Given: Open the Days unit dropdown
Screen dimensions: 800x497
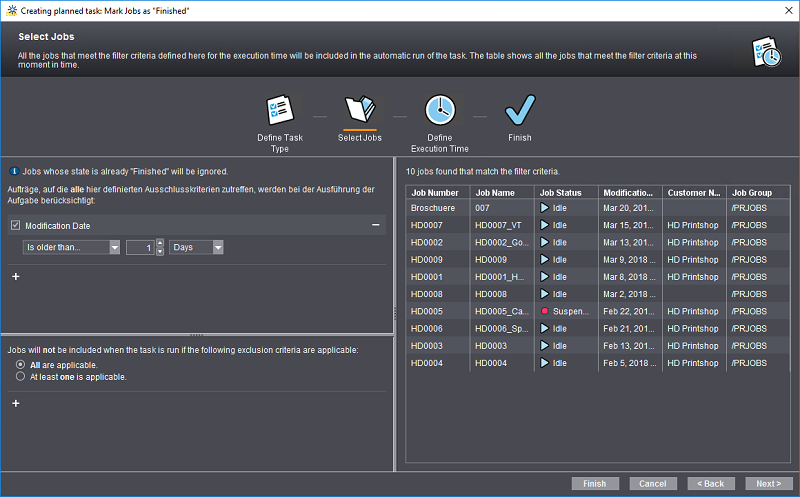Looking at the screenshot, I should [x=217, y=247].
